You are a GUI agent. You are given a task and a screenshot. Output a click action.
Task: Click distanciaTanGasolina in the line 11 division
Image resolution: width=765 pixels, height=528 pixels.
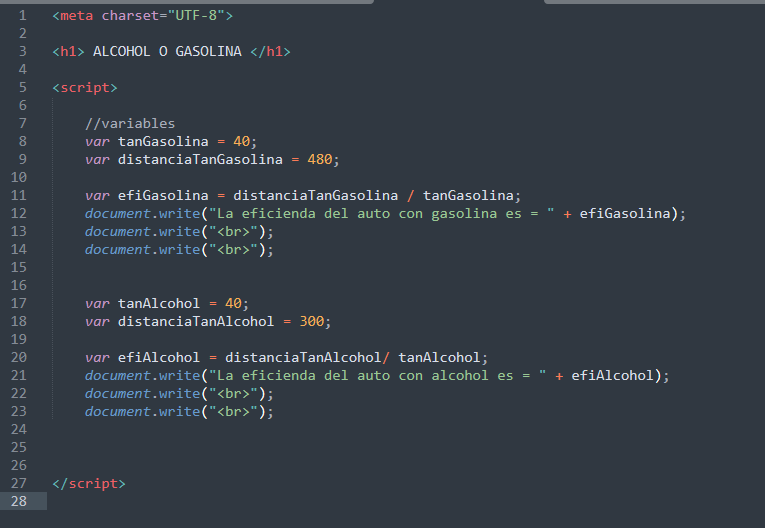(x=316, y=196)
